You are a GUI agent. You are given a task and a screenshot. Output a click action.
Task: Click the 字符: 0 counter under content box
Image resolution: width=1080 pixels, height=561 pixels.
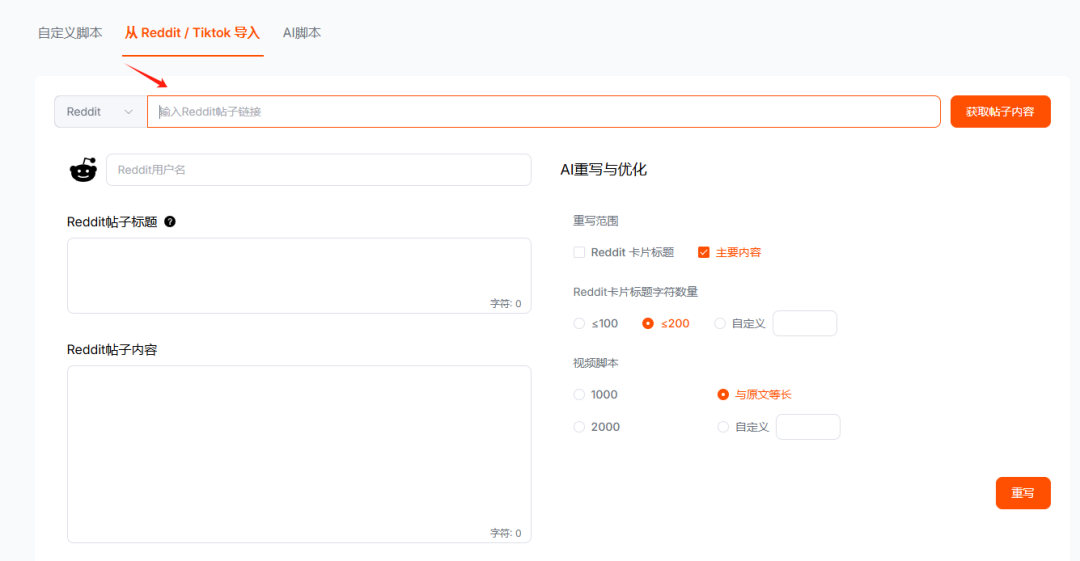point(506,533)
